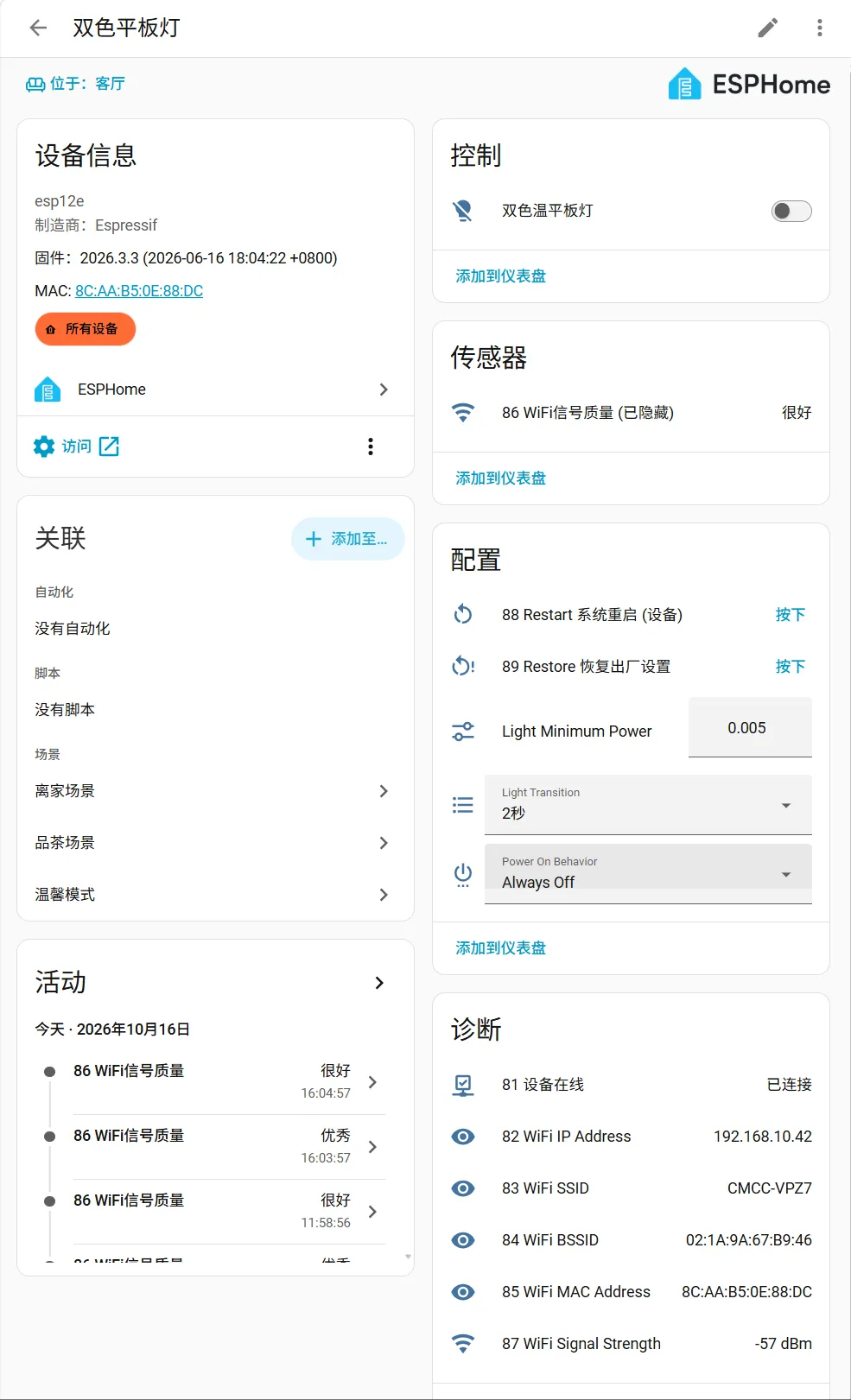Viewport: 851px width, 1400px height.
Task: Click the 位于: 客厅 area link
Action: tap(76, 84)
